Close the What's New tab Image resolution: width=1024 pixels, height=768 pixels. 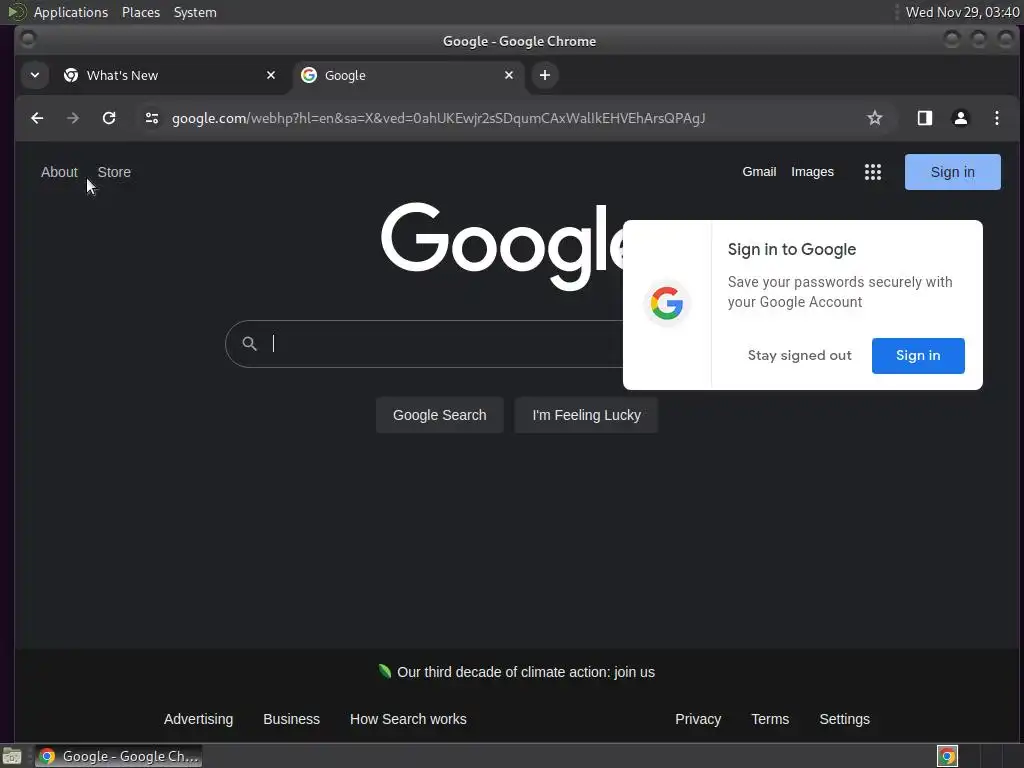click(271, 75)
